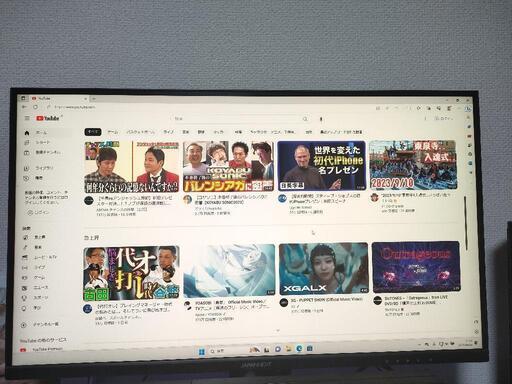Click the channel avatar beside XG PUPPET SHOW title
Image resolution: width=512 pixels, height=384 pixels.
click(x=284, y=303)
